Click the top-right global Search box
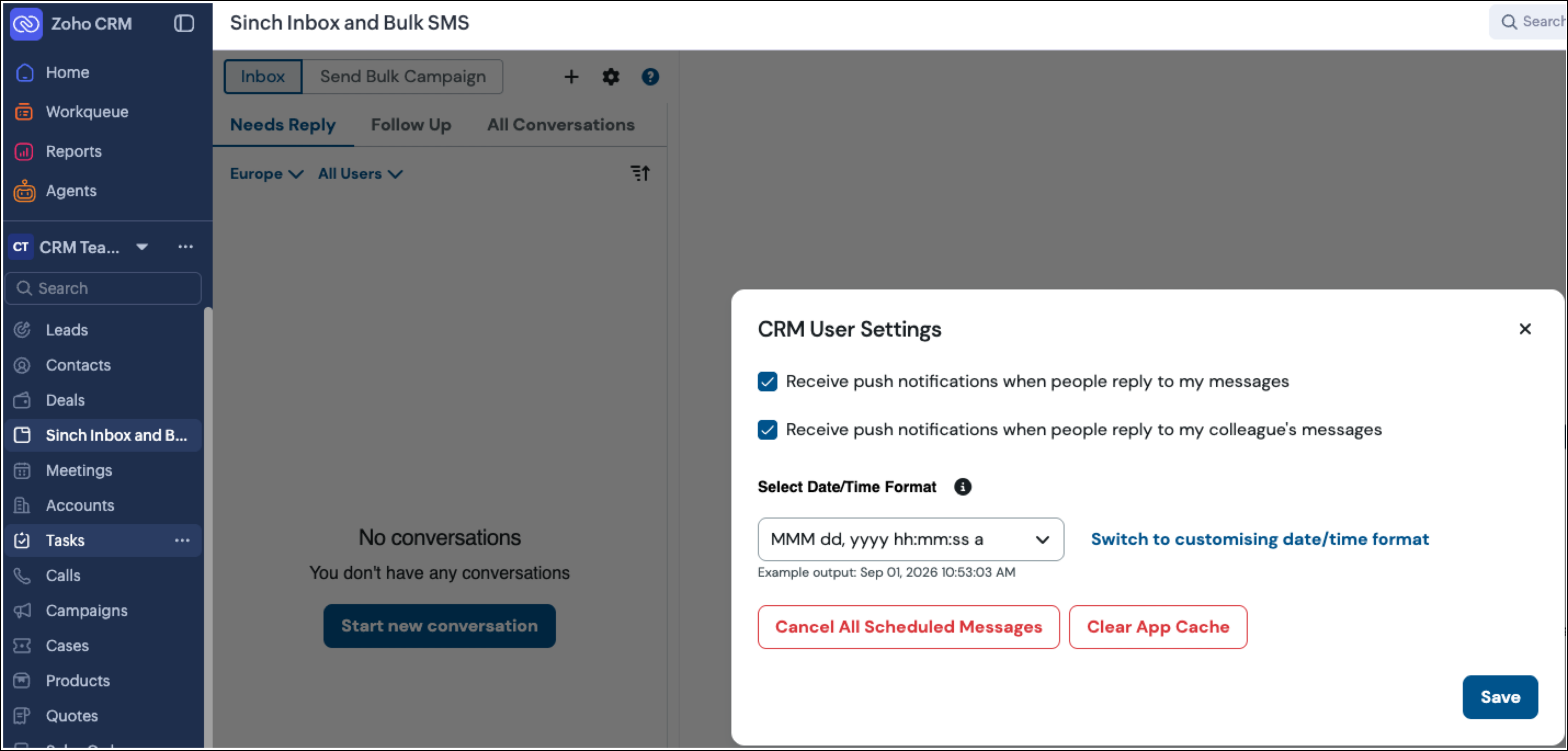The image size is (1568, 751). tap(1528, 22)
